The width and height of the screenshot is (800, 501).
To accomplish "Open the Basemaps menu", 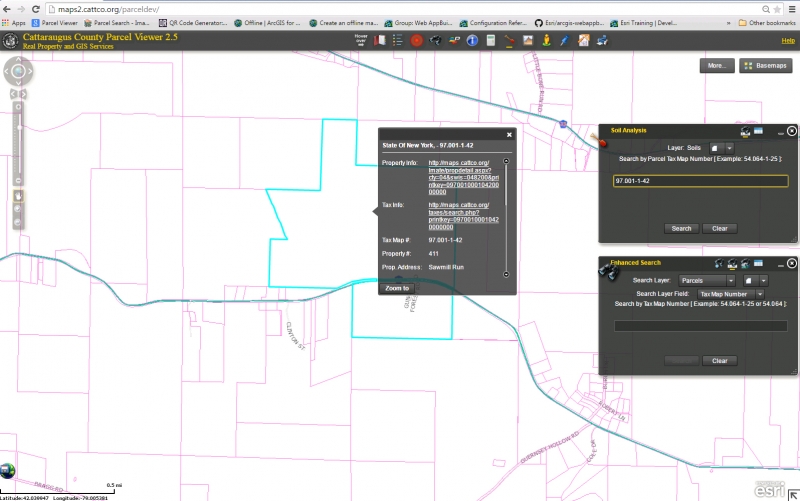I will point(766,65).
